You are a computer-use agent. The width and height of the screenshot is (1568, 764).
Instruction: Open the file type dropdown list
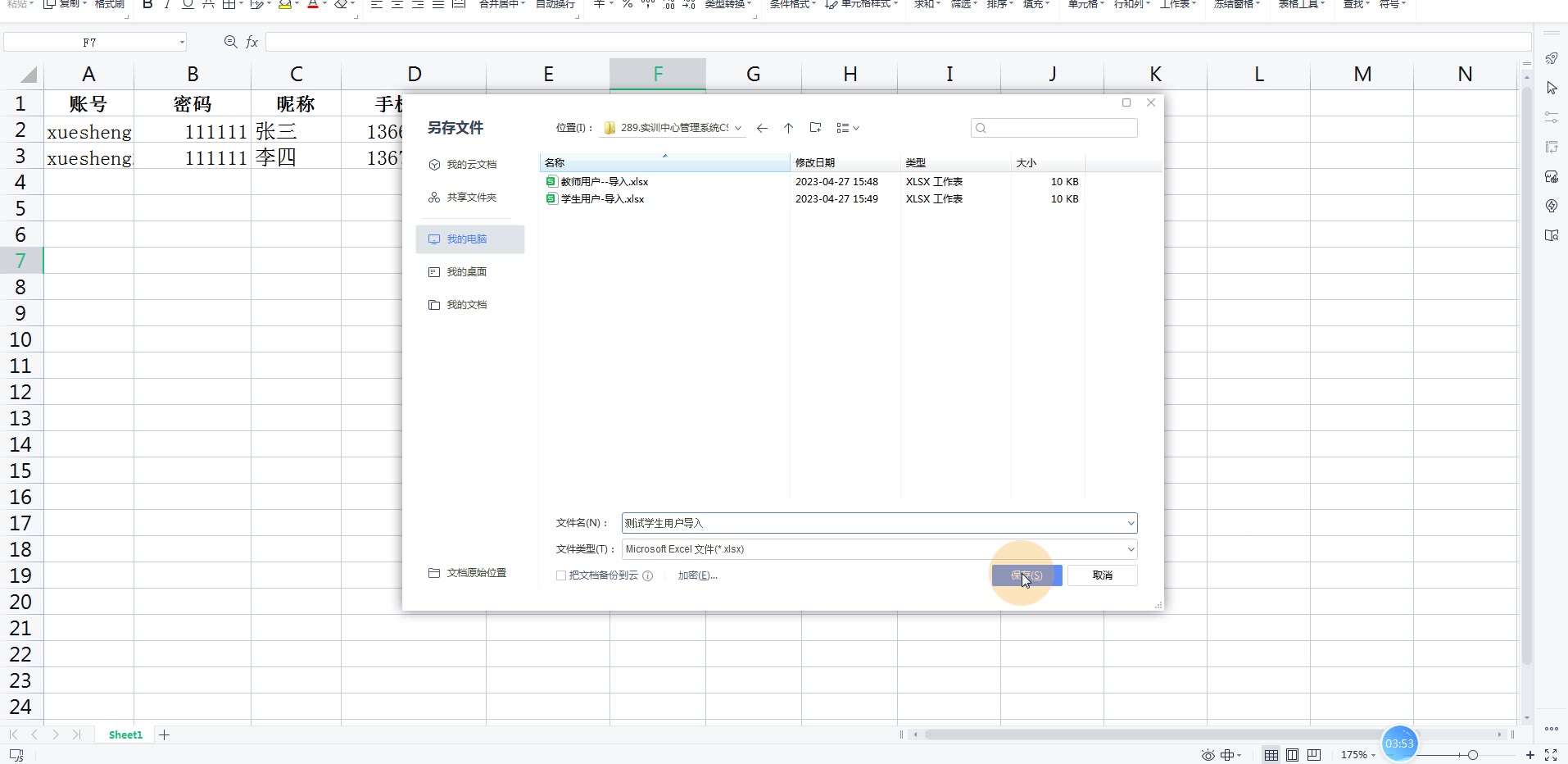1131,549
